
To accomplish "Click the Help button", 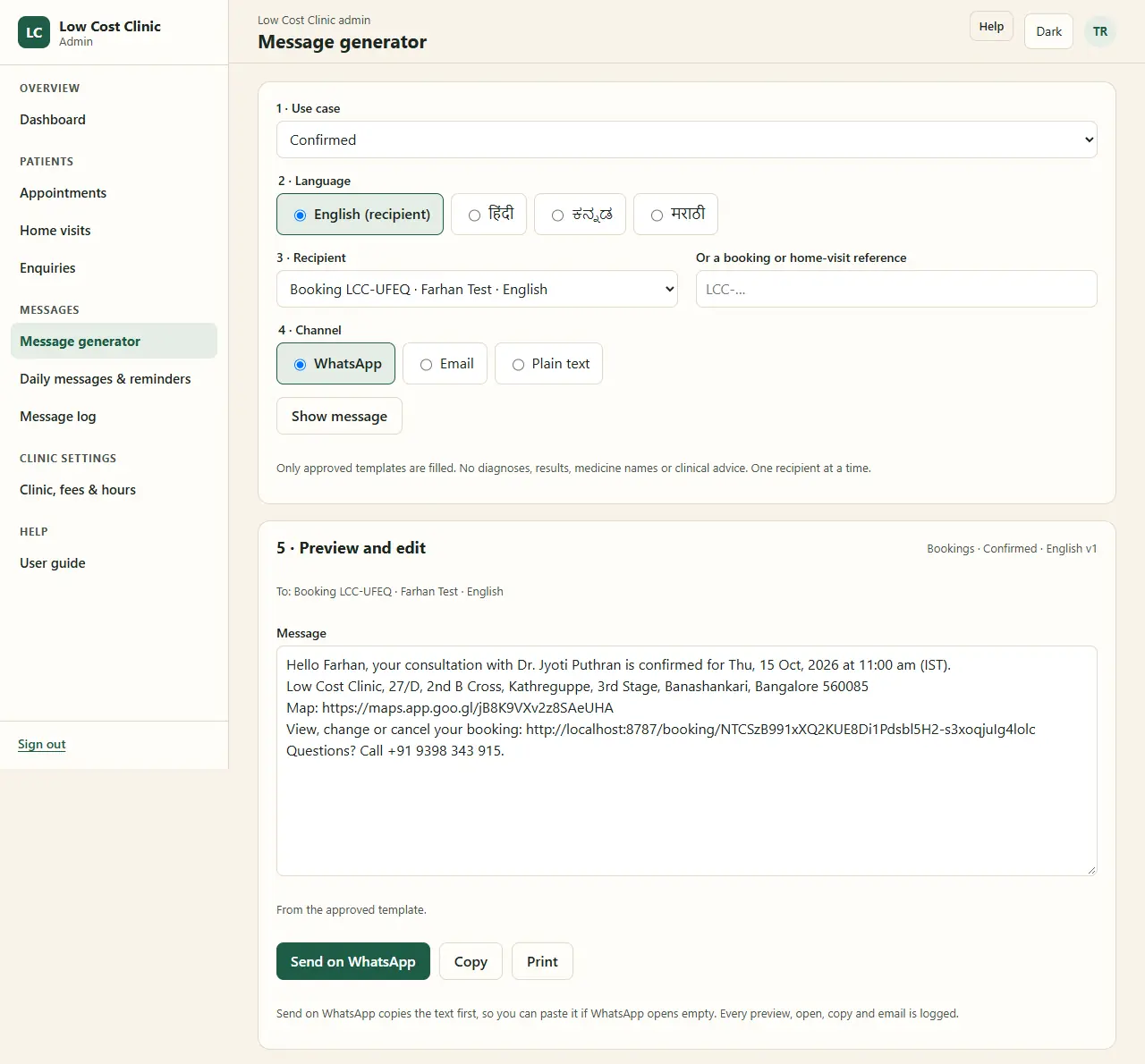I will click(991, 26).
